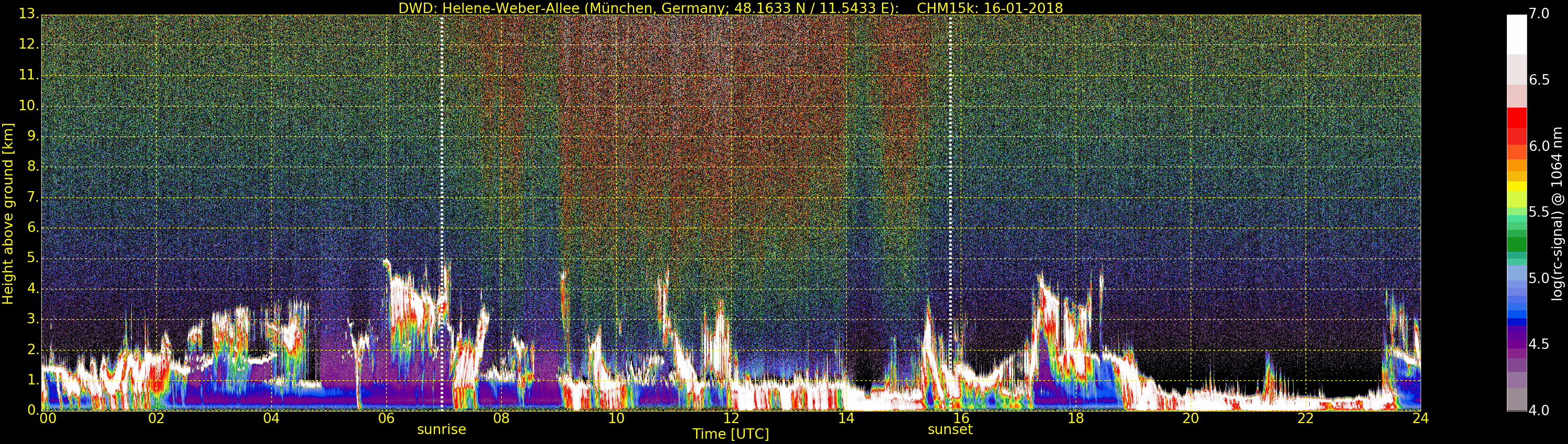1568x444 pixels.
Task: Click the time axis tick label '24'
Action: (1421, 418)
